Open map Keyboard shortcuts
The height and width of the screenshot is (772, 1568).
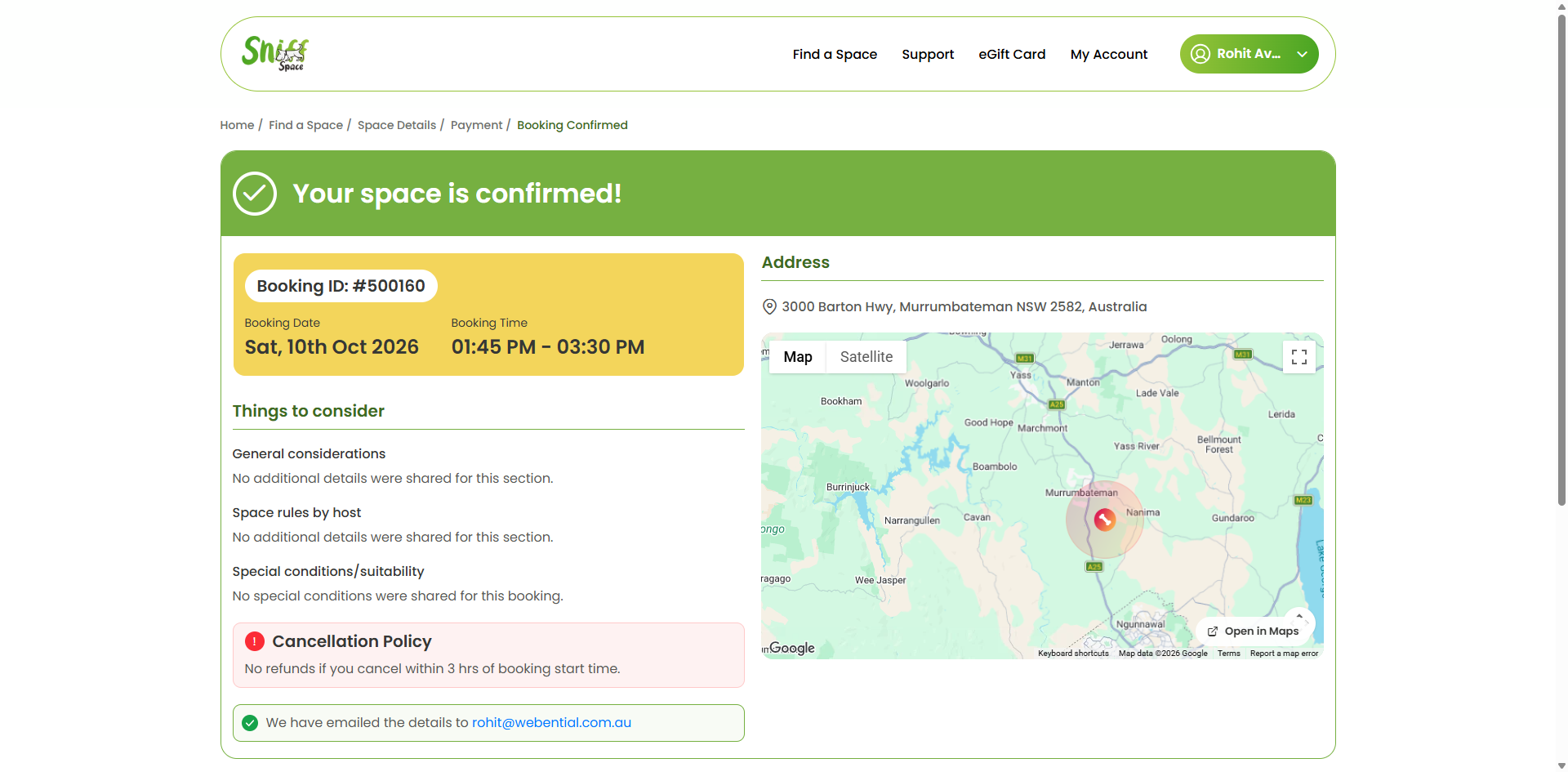click(x=1073, y=654)
